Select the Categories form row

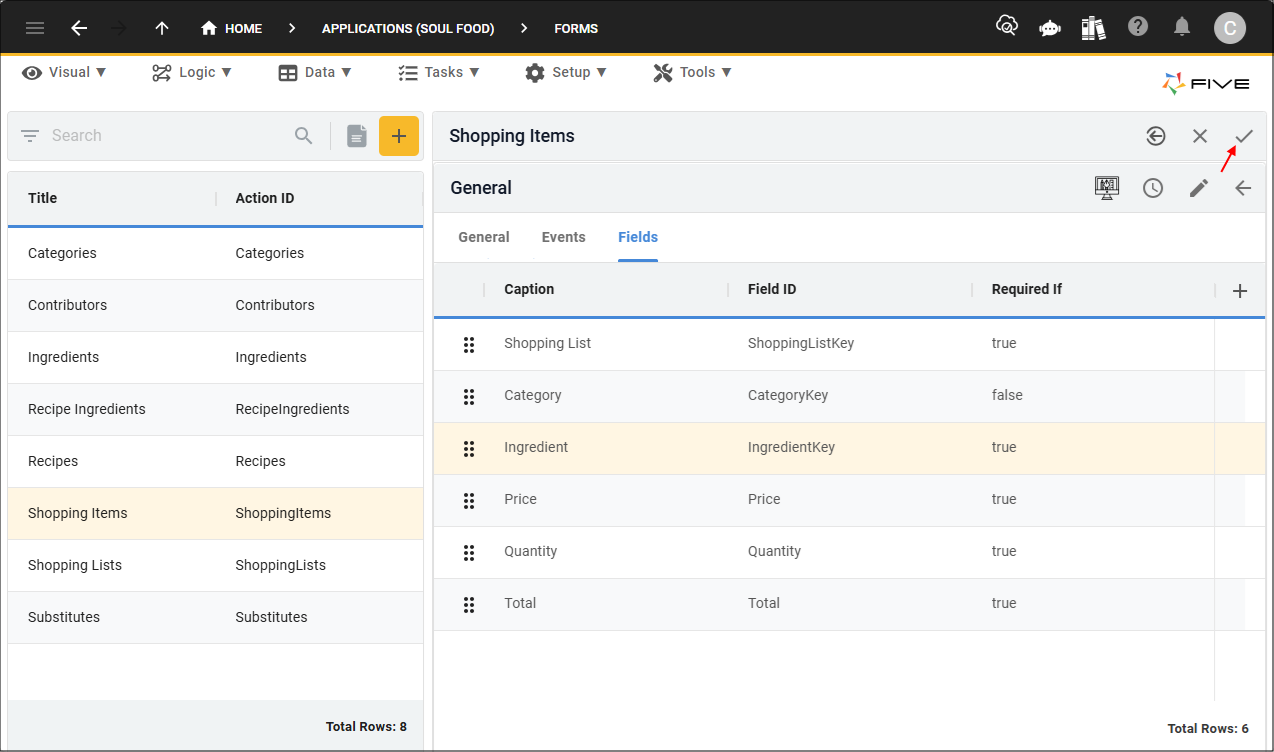click(215, 253)
